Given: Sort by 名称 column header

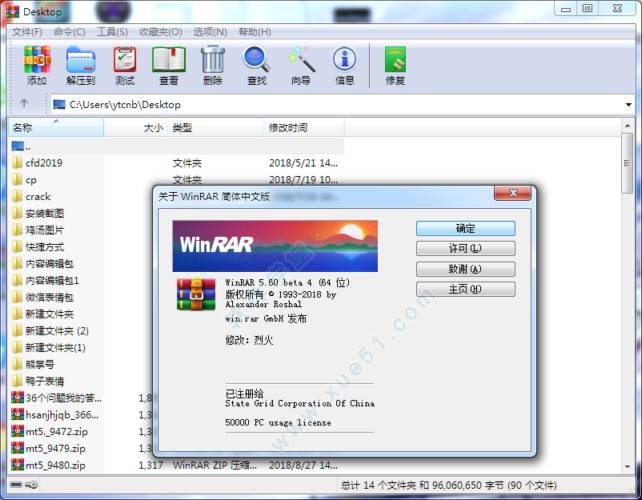Looking at the screenshot, I should point(56,128).
